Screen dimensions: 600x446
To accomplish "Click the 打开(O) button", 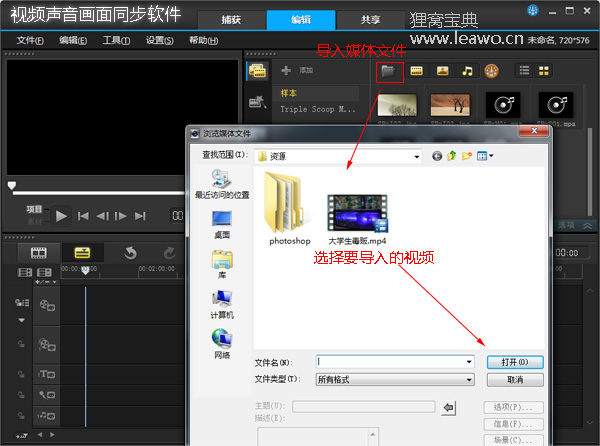I will click(x=514, y=361).
